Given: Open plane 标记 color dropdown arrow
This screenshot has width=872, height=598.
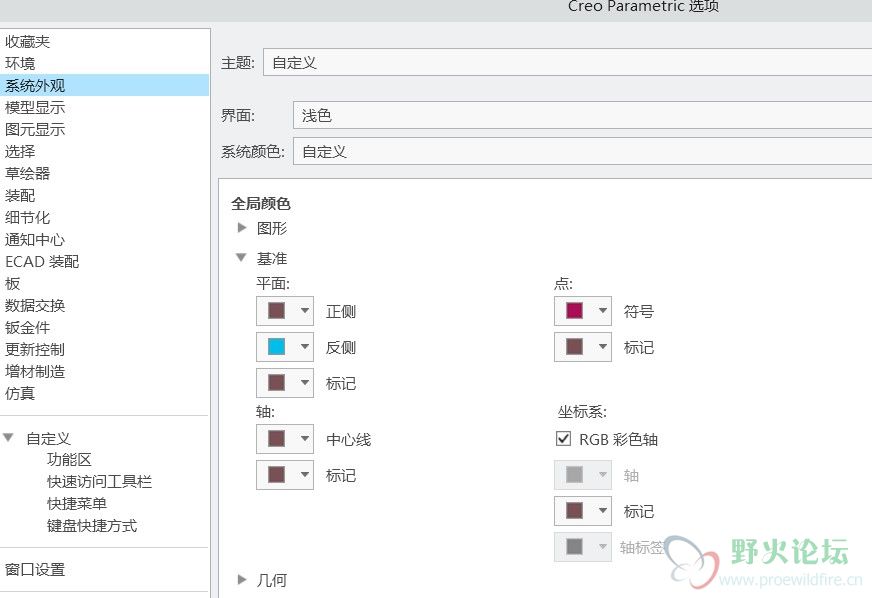Looking at the screenshot, I should tap(305, 383).
